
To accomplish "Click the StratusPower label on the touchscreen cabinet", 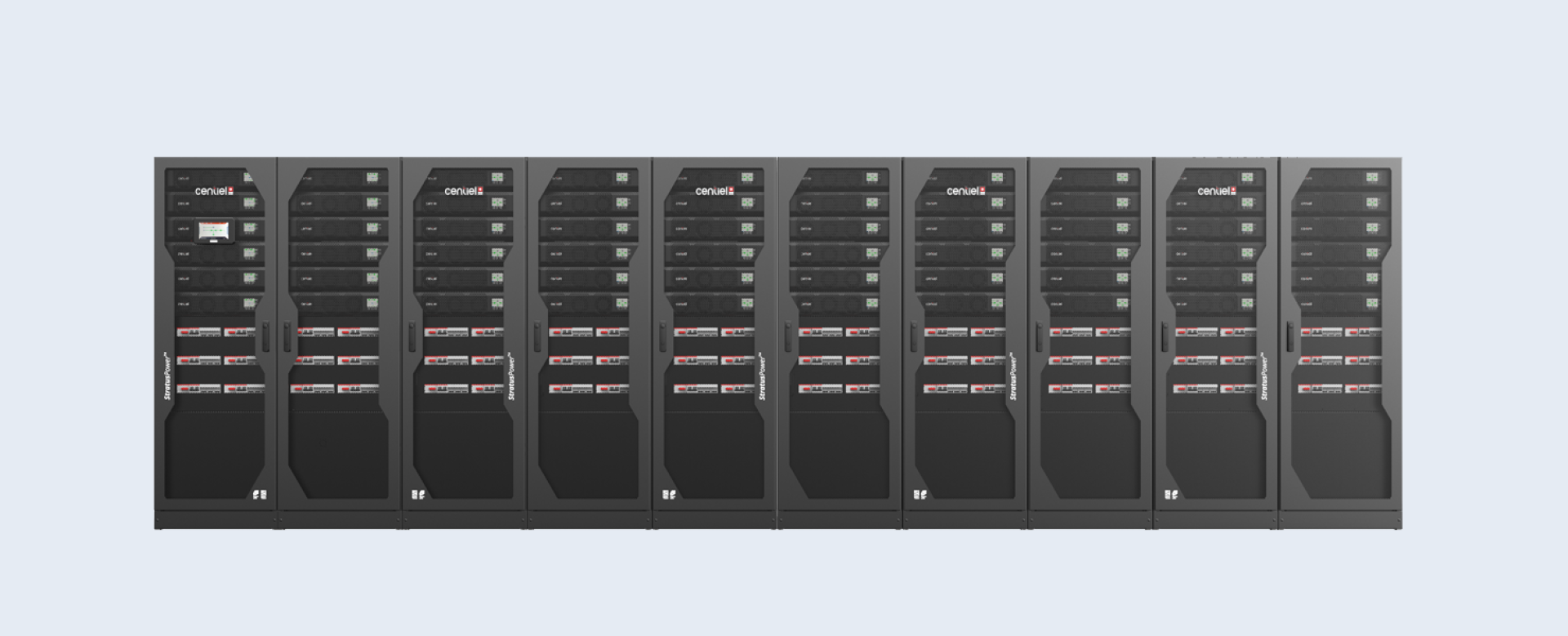I will pos(167,376).
